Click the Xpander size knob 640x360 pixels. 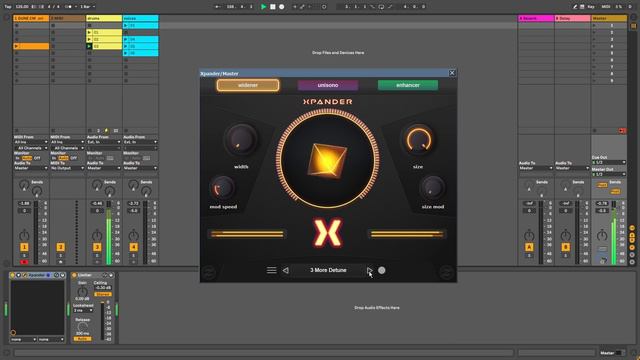[418, 140]
